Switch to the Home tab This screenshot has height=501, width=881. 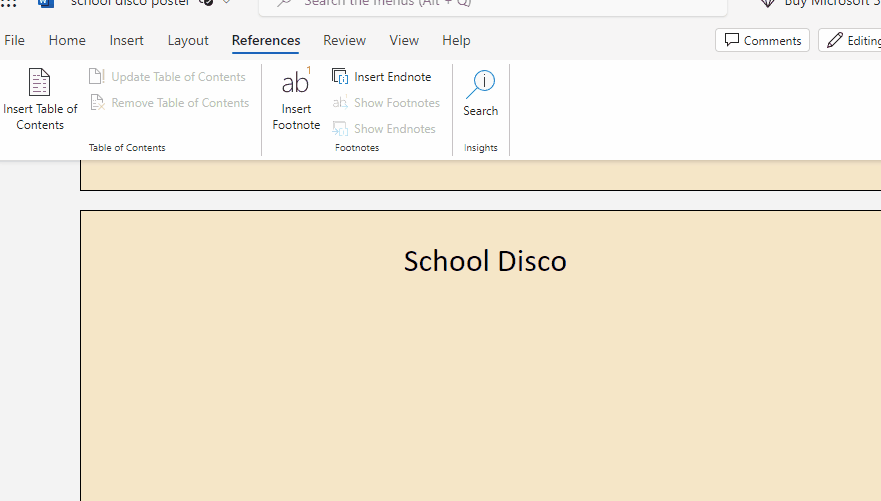[x=67, y=40]
